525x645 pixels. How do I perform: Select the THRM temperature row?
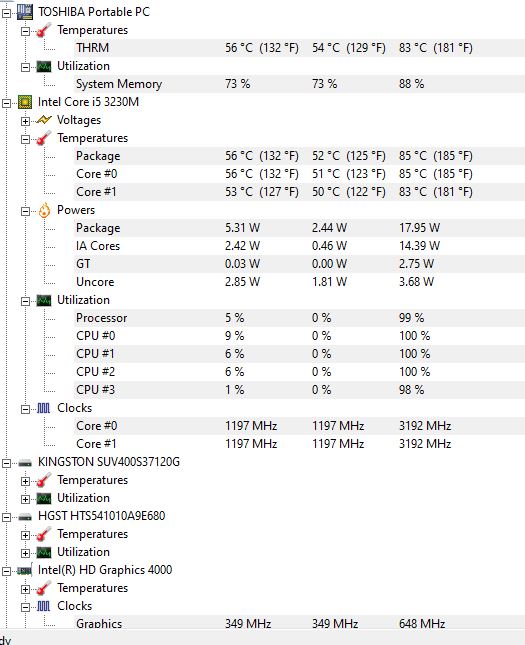click(x=300, y=48)
